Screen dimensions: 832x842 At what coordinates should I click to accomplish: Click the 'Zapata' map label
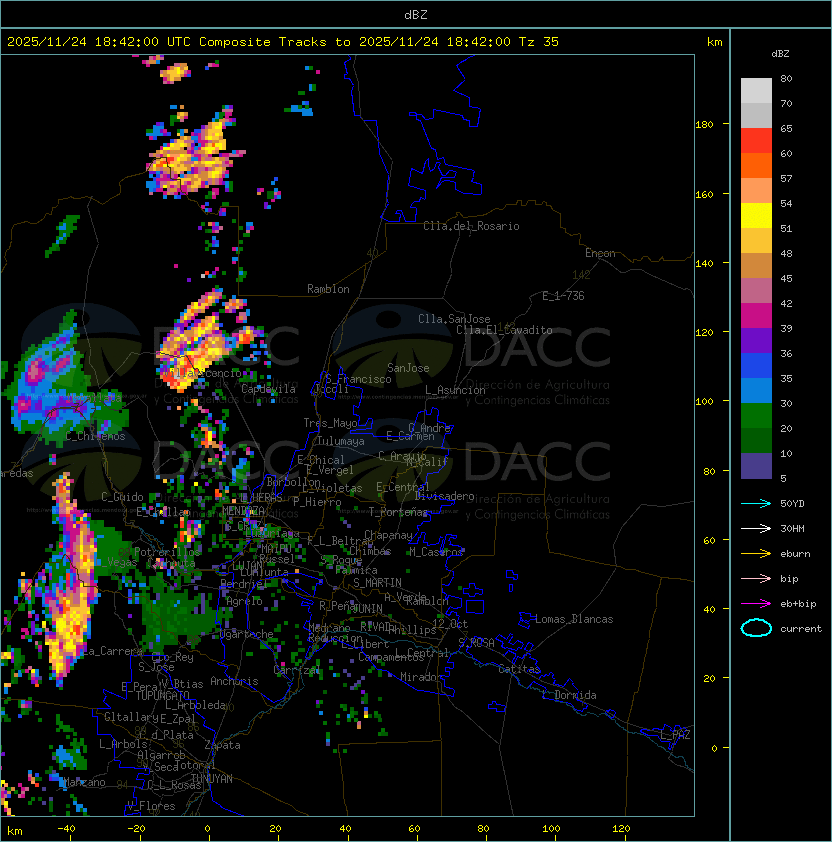pyautogui.click(x=222, y=745)
